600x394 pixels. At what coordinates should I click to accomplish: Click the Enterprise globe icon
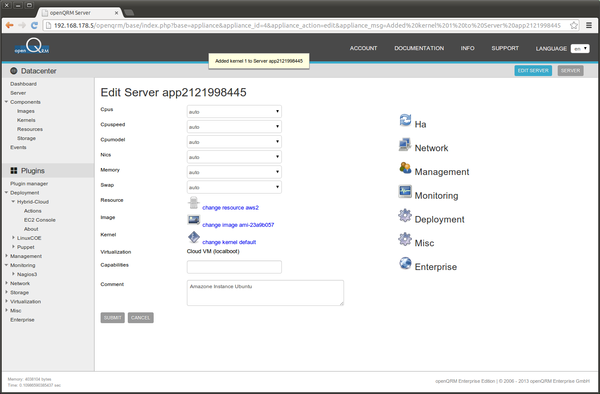click(405, 263)
